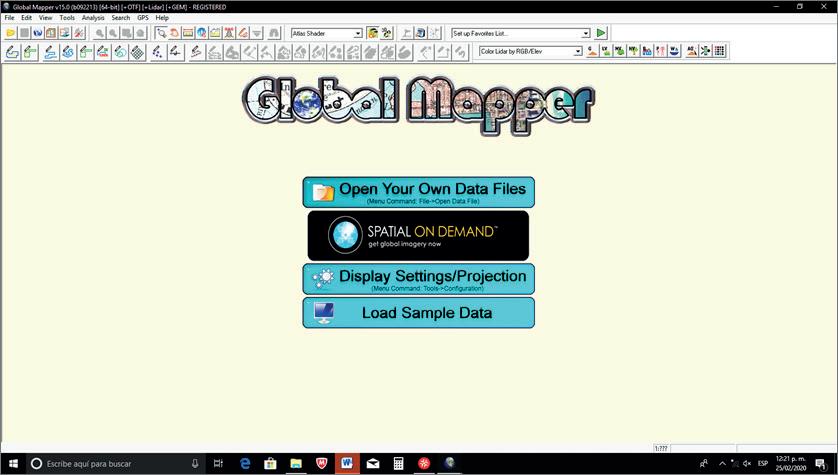This screenshot has height=475, width=838.
Task: Click the Lidar AG classification icon
Action: pyautogui.click(x=692, y=51)
